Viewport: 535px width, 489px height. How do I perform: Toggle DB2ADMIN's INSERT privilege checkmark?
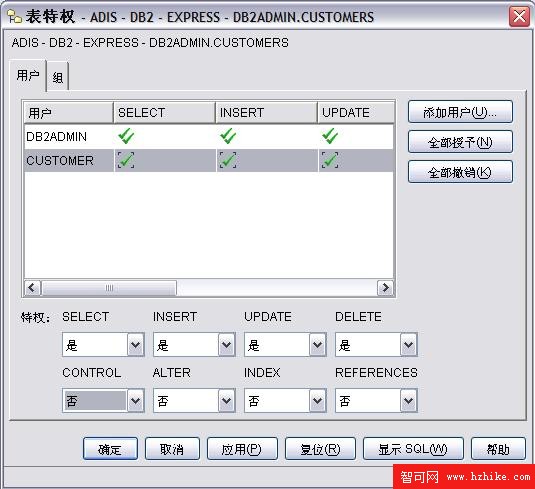[x=228, y=136]
